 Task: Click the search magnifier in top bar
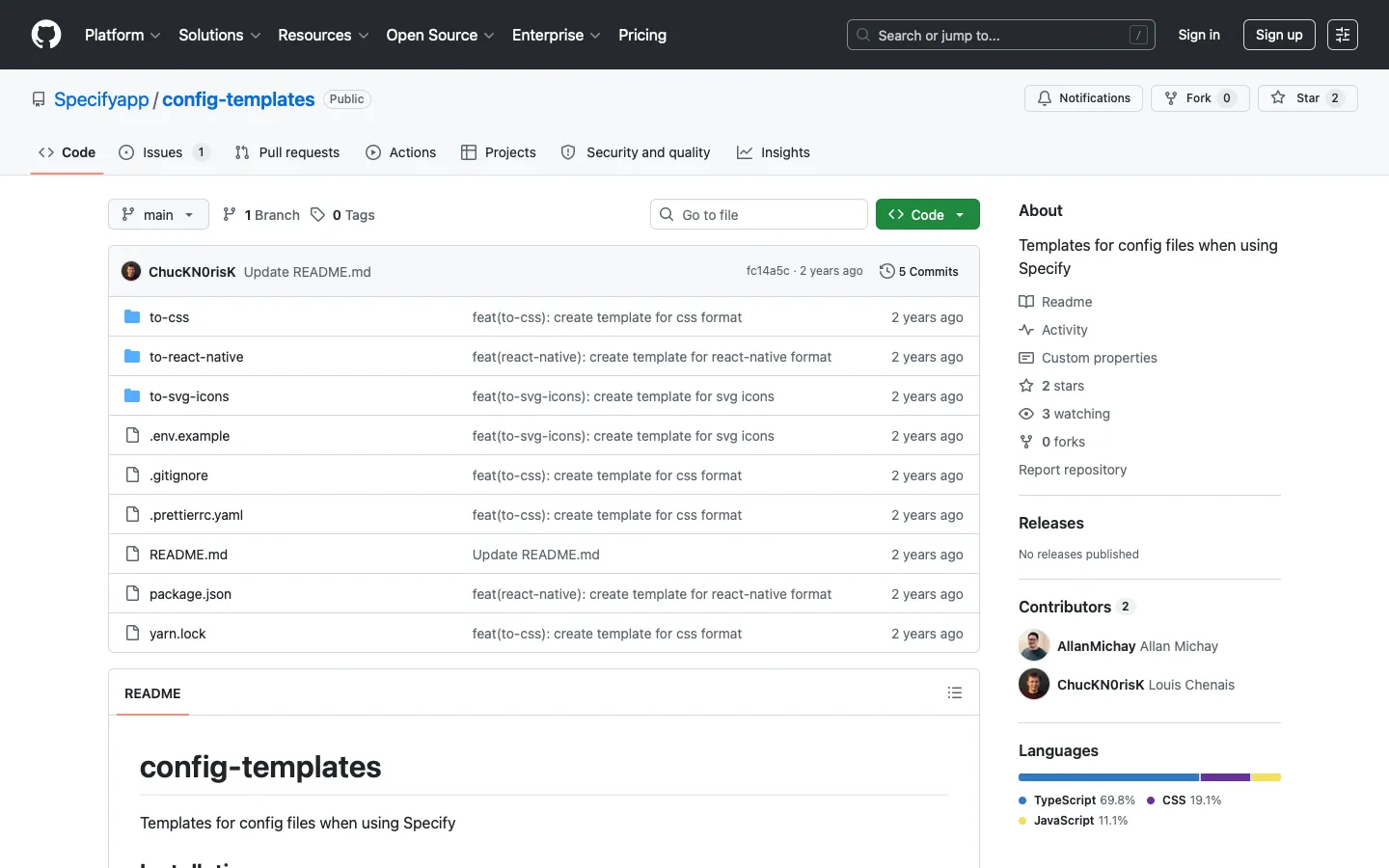tap(863, 35)
